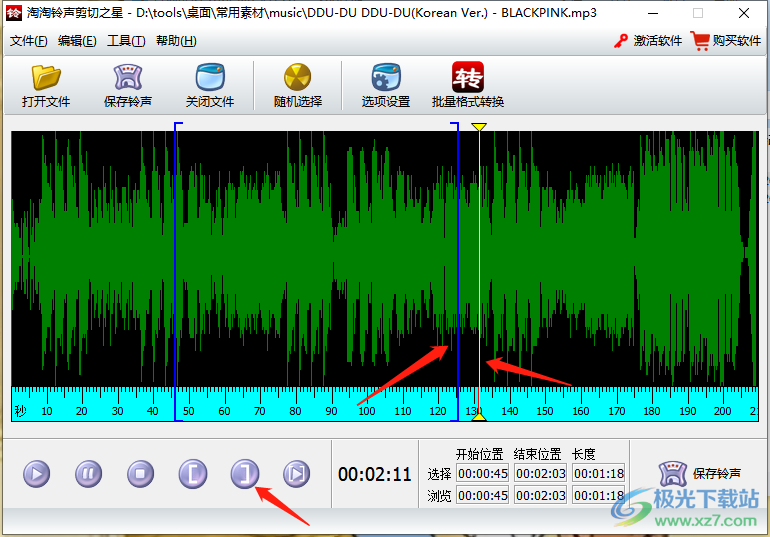Click the blue selection end bracket
This screenshot has width=770, height=537.
(457, 271)
